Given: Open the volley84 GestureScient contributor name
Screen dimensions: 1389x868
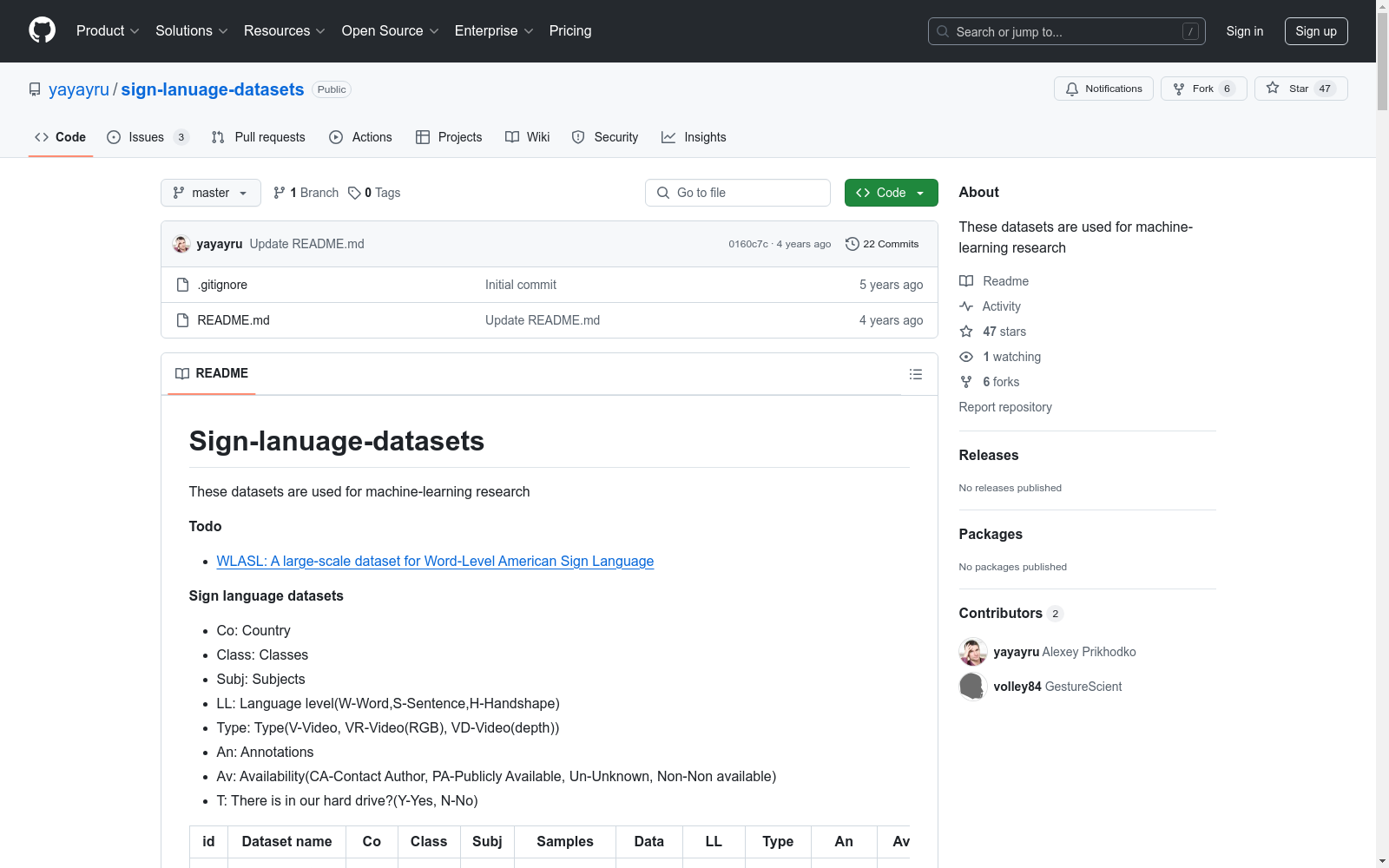Looking at the screenshot, I should (1057, 687).
